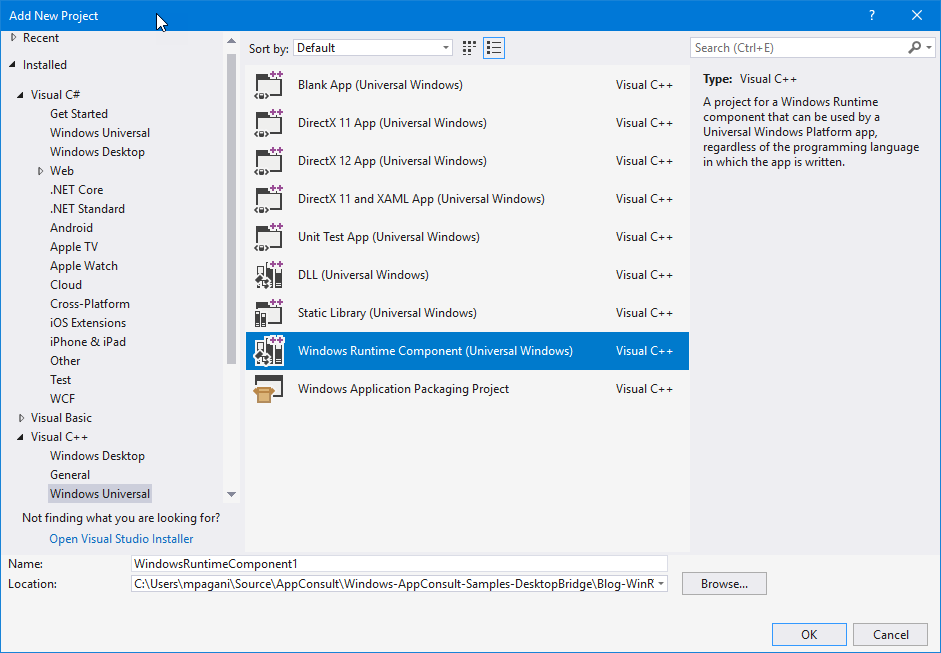Open the Location path dropdown
This screenshot has width=941, height=653.
(x=659, y=582)
